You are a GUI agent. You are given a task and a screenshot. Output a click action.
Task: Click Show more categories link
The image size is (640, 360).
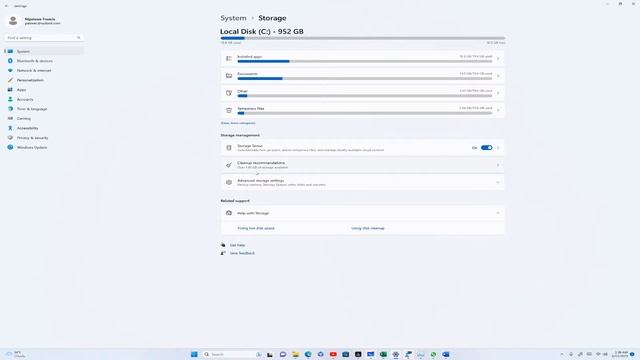click(x=238, y=123)
